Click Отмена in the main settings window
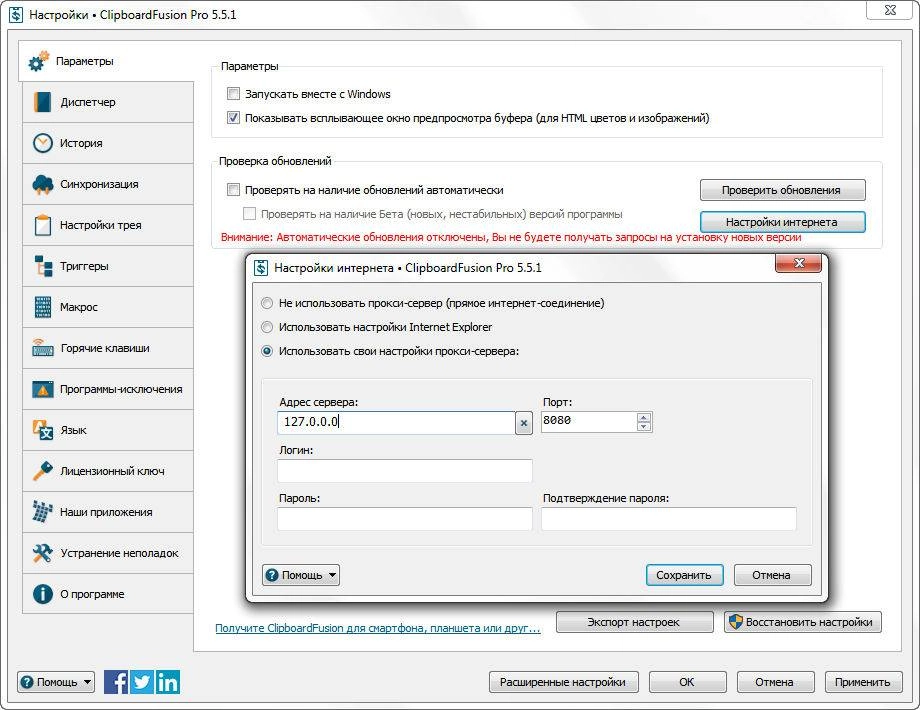The image size is (920, 710). [775, 682]
